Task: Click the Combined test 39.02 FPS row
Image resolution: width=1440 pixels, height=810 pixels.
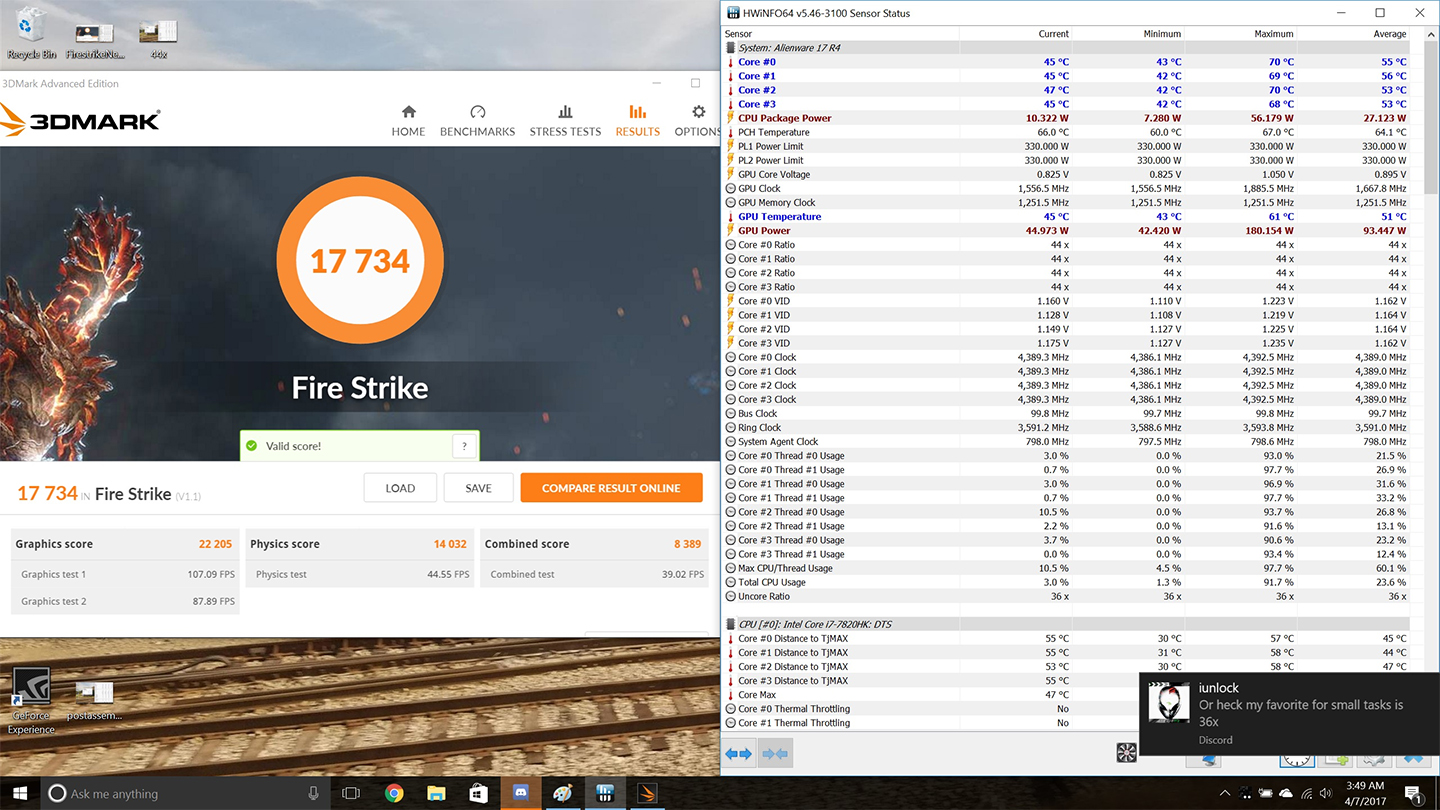Action: [594, 574]
